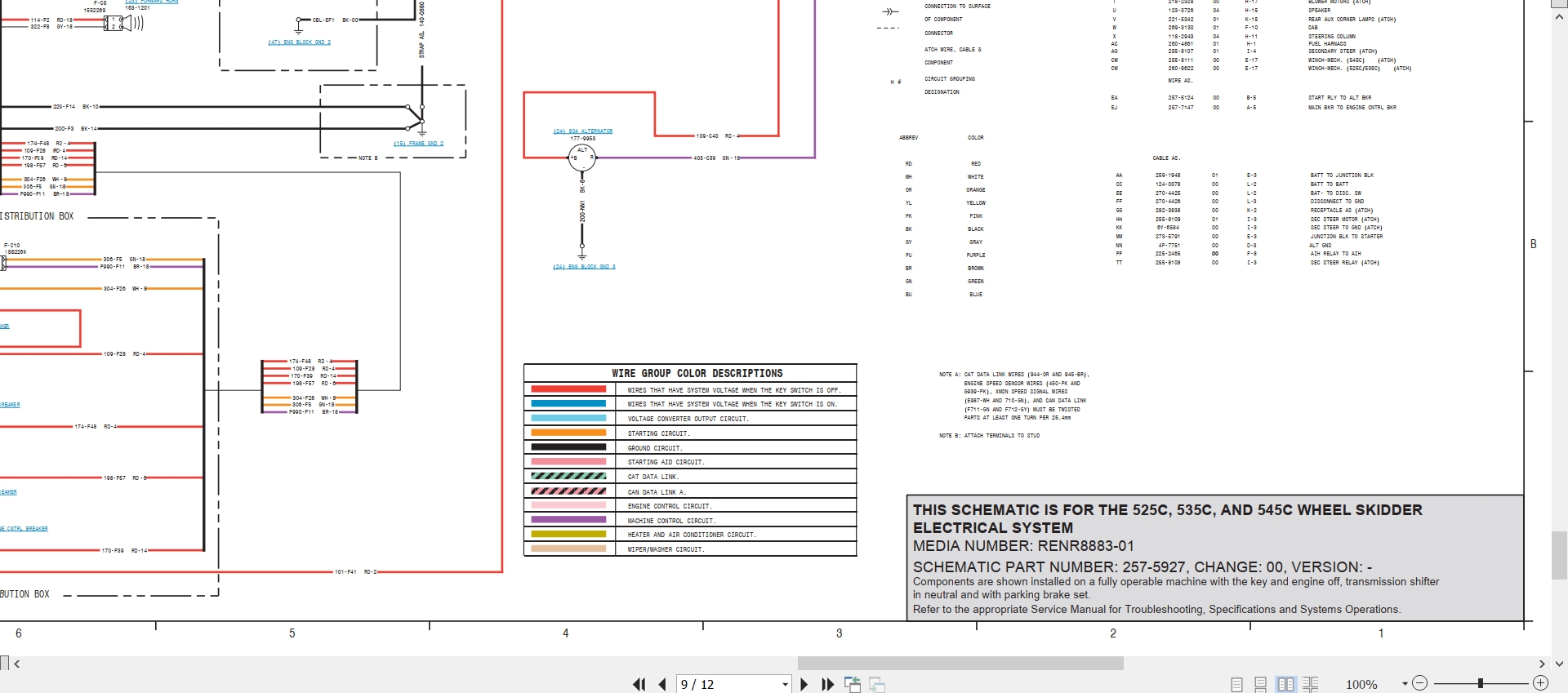The height and width of the screenshot is (693, 1568).
Task: Click HEATER AND AIR CONDITIONER CIRCUIT. row
Action: click(x=690, y=535)
